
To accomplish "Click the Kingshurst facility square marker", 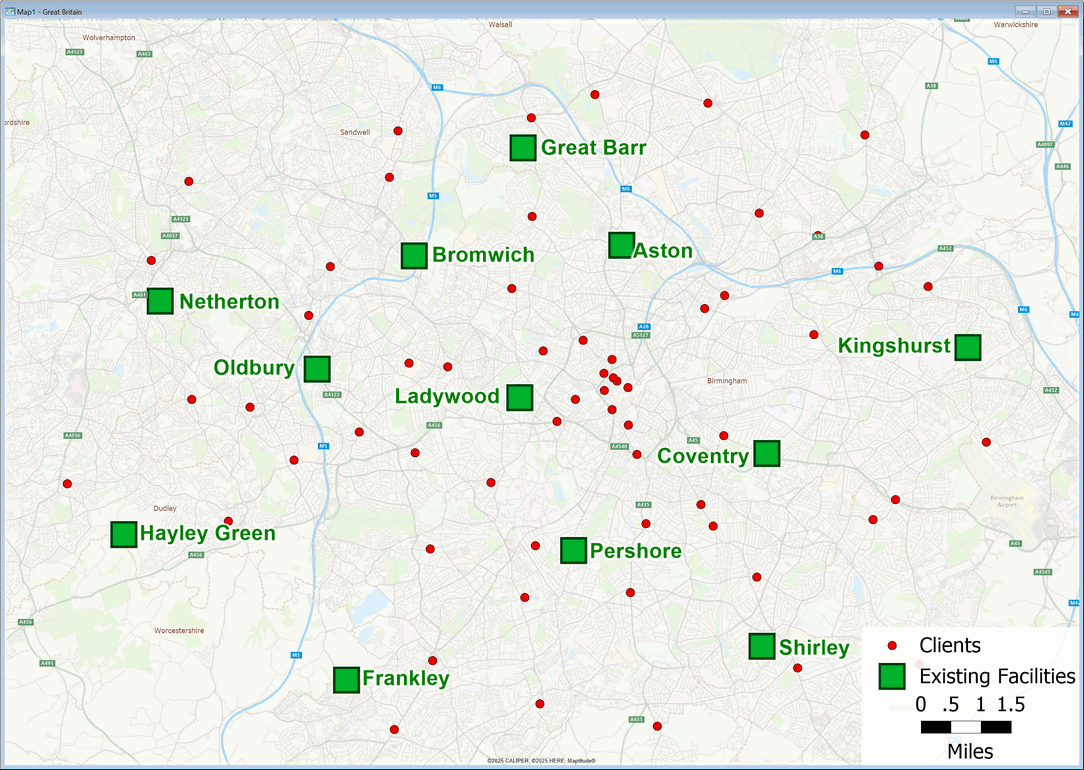I will (x=968, y=347).
